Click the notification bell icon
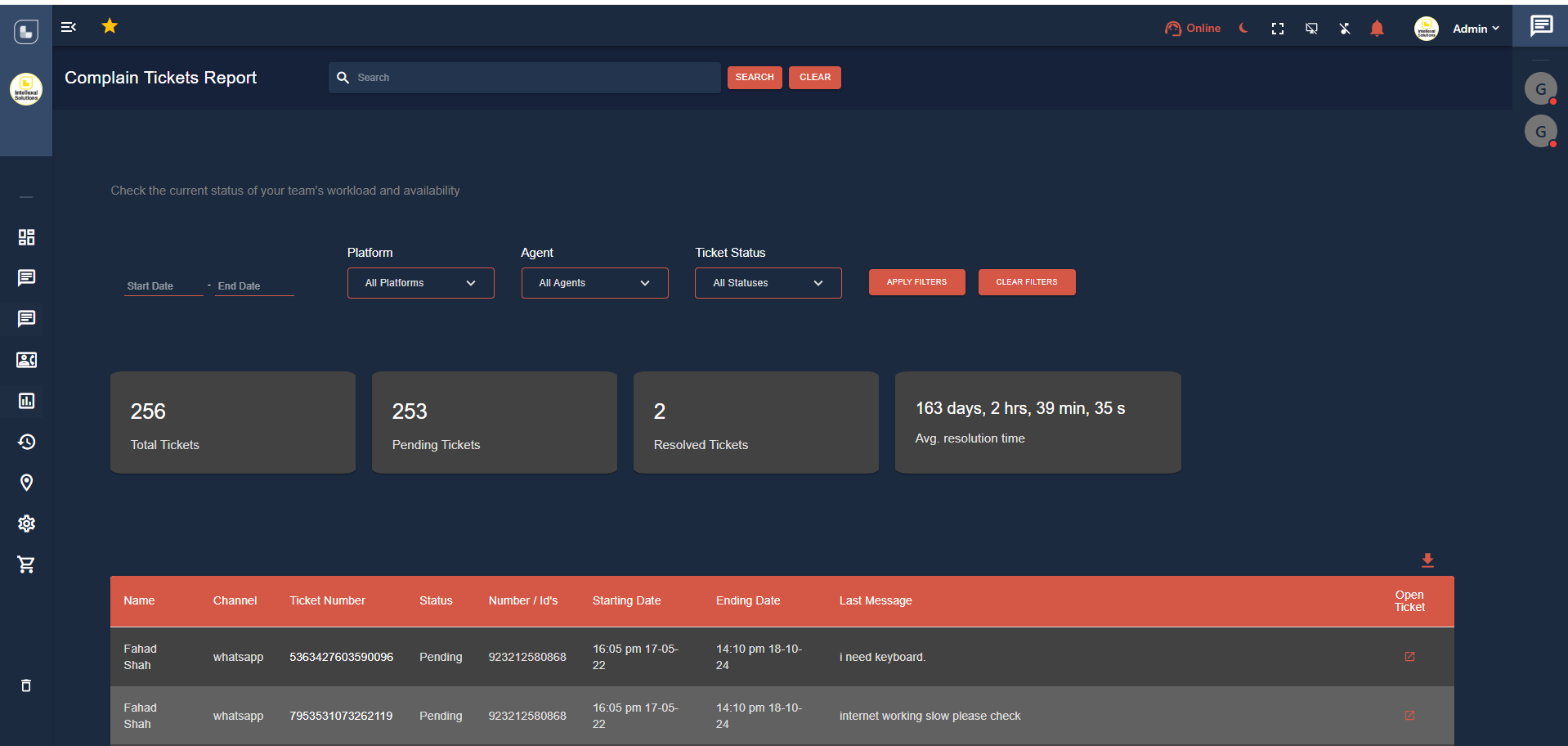Viewport: 1568px width, 746px height. (x=1377, y=29)
